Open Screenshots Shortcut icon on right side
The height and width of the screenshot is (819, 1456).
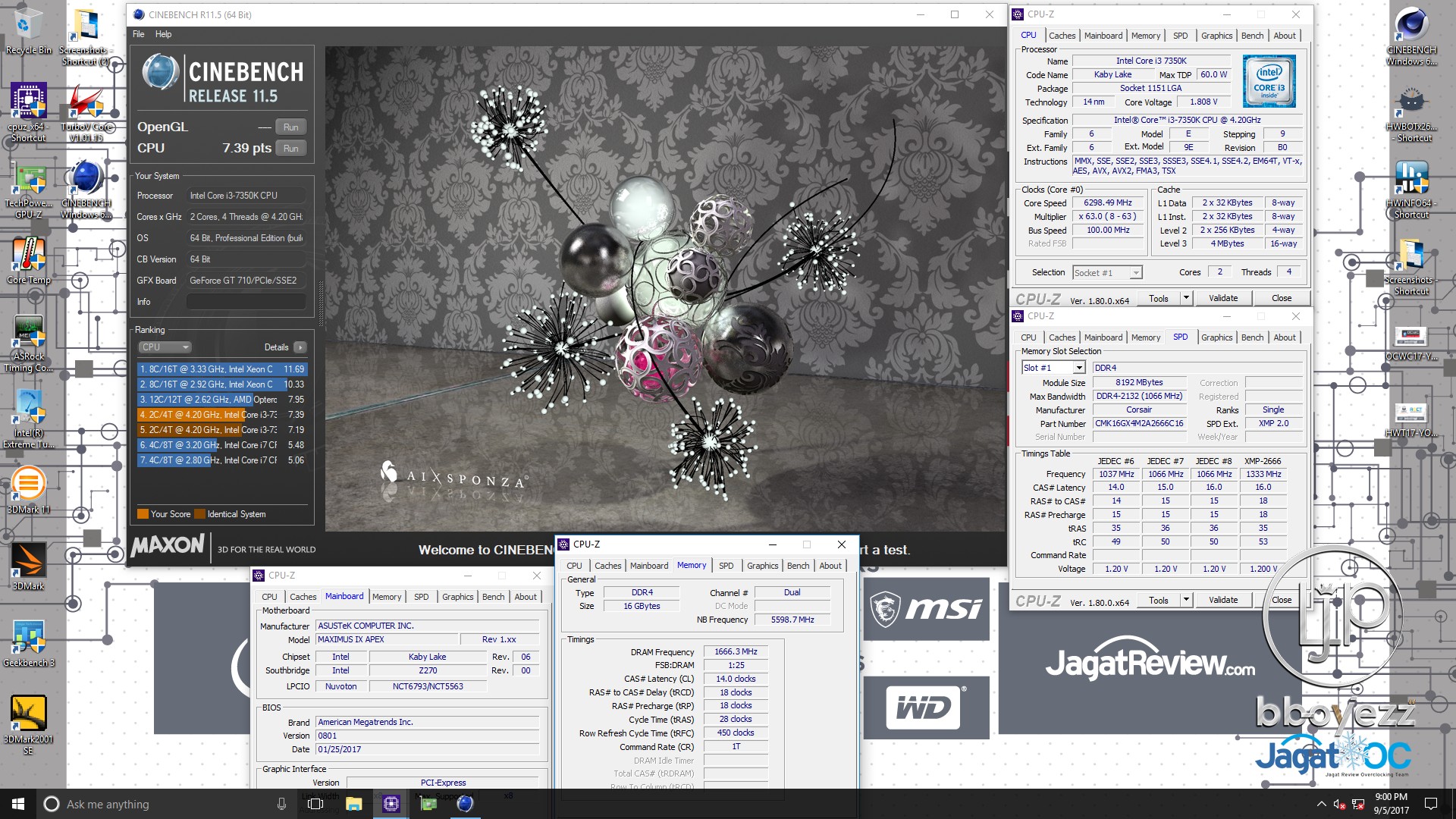1411,267
